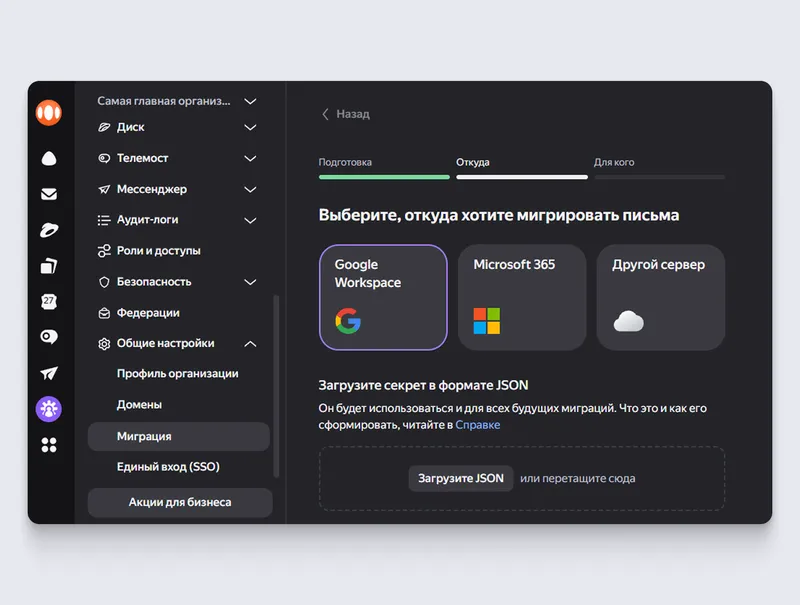This screenshot has width=800, height=605.
Task: Select the Откуда step tab
Action: click(x=472, y=162)
